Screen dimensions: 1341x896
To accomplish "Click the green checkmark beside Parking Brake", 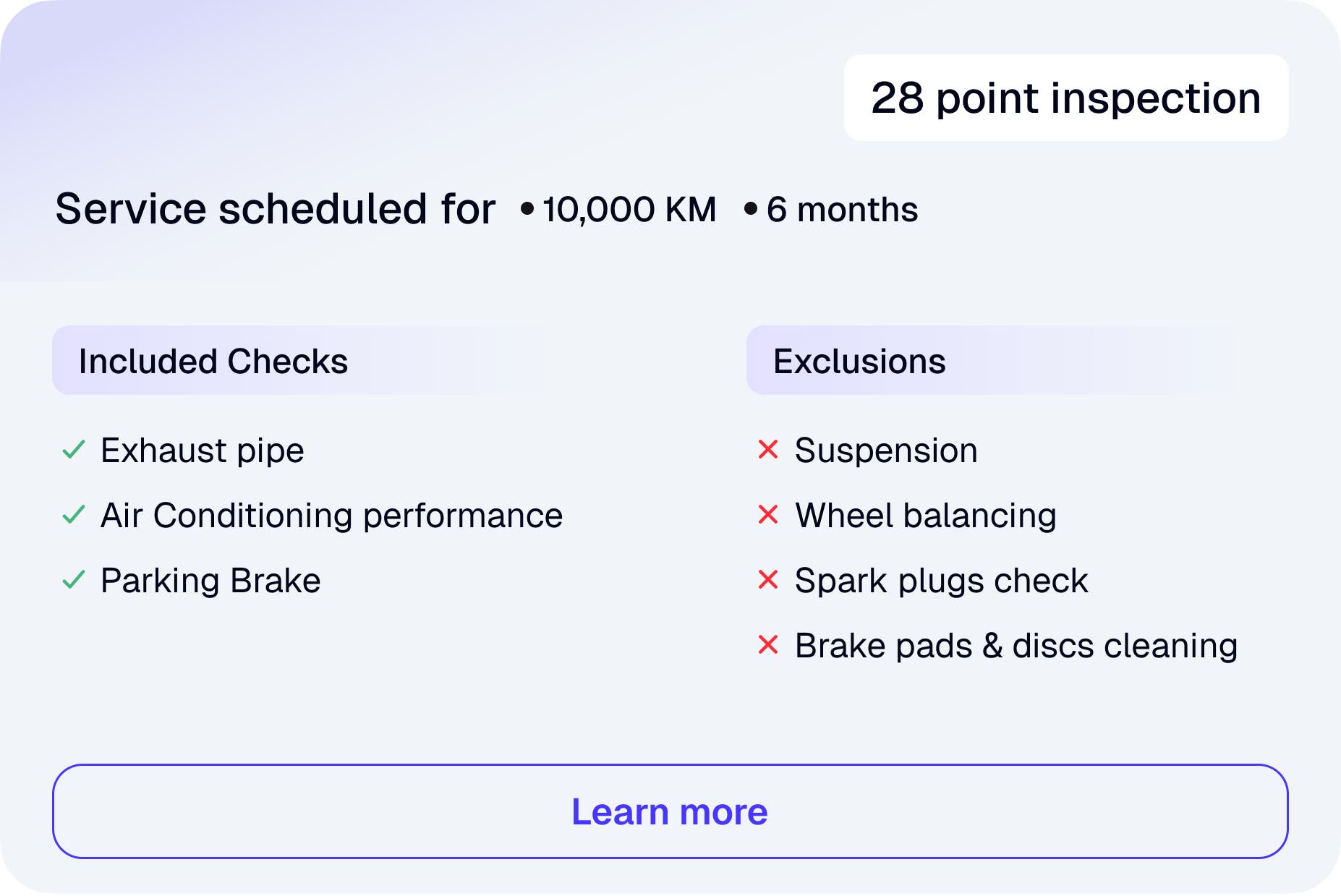I will coord(74,580).
